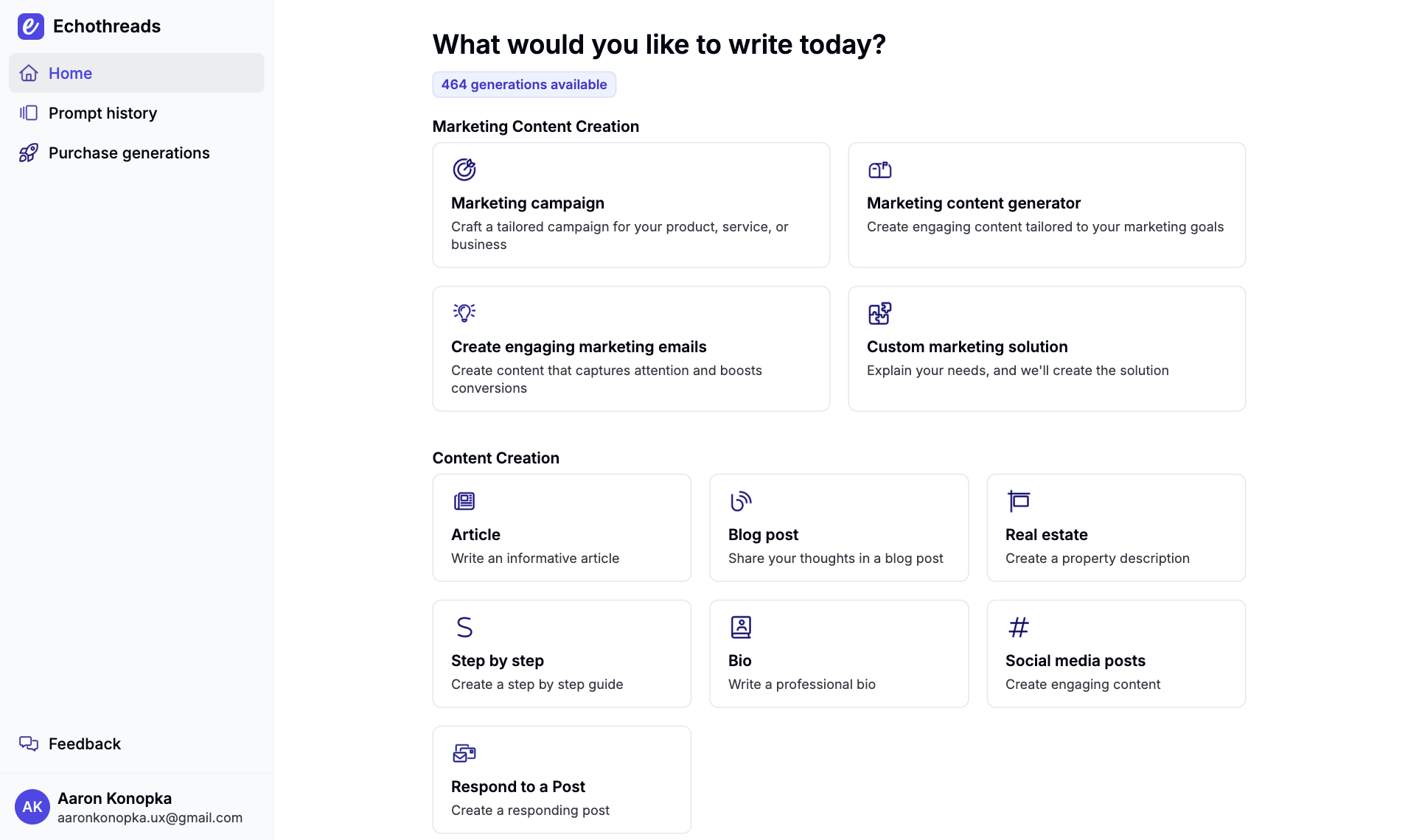Image resolution: width=1405 pixels, height=840 pixels.
Task: Go to Purchase generations page
Action: [x=129, y=153]
